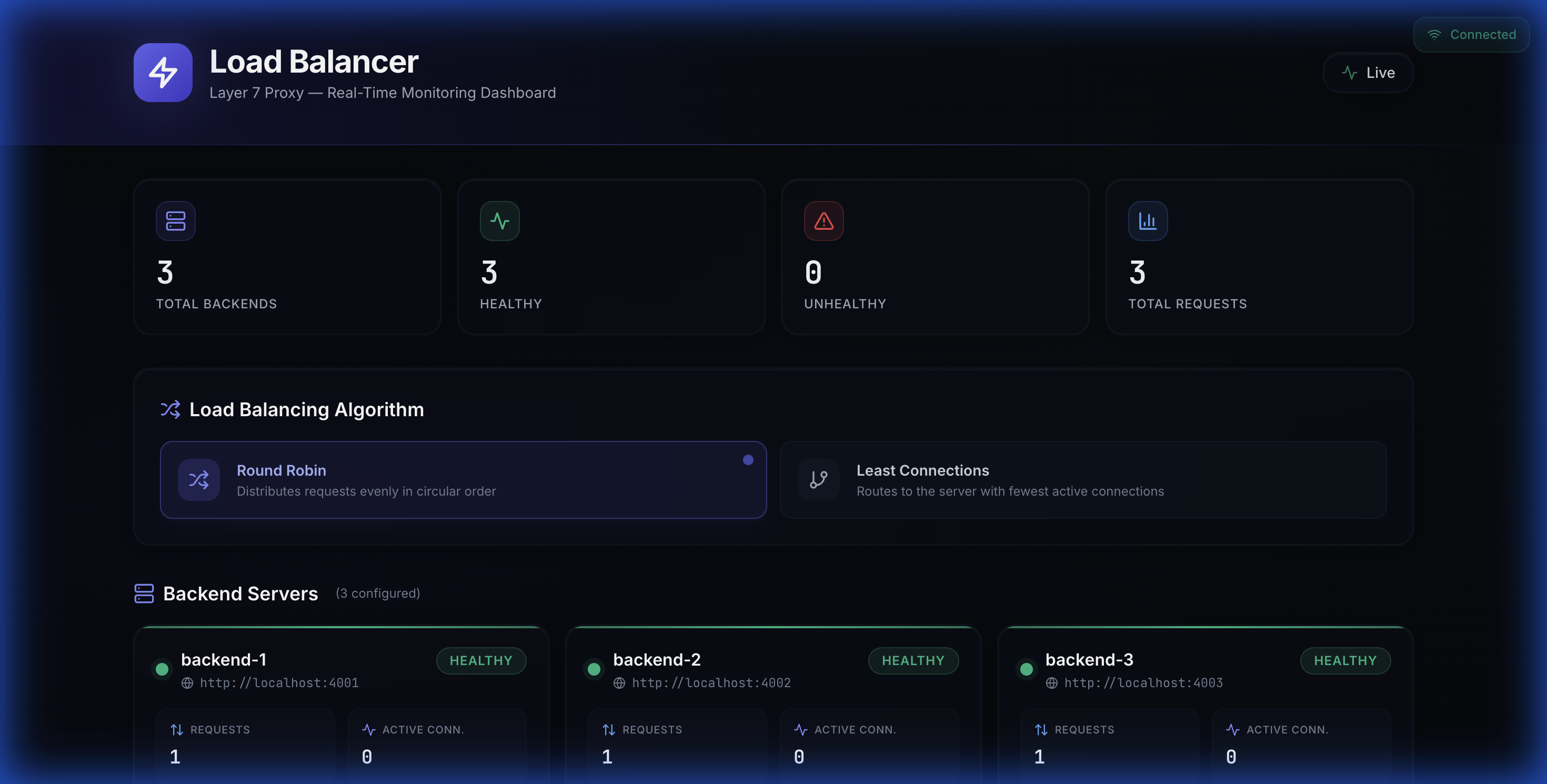Click the green status dot of backend-1

click(x=162, y=669)
